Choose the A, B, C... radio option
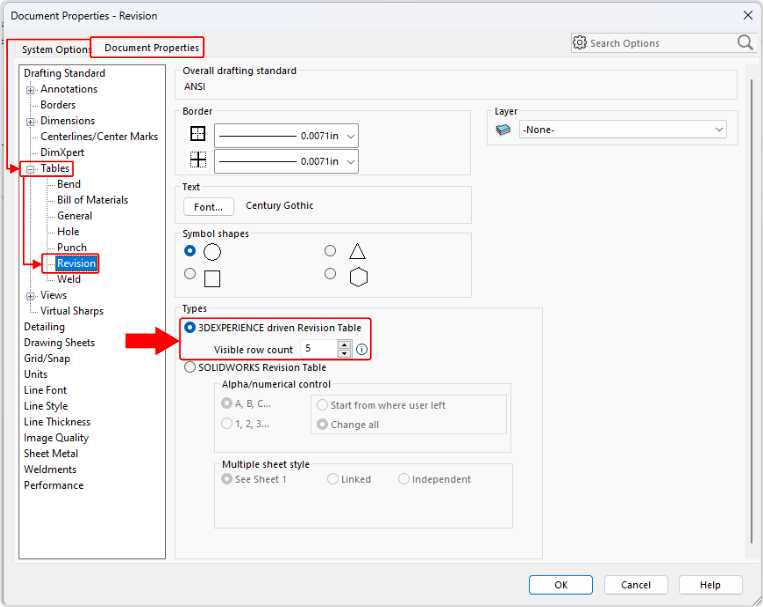The width and height of the screenshot is (763, 607). (226, 403)
